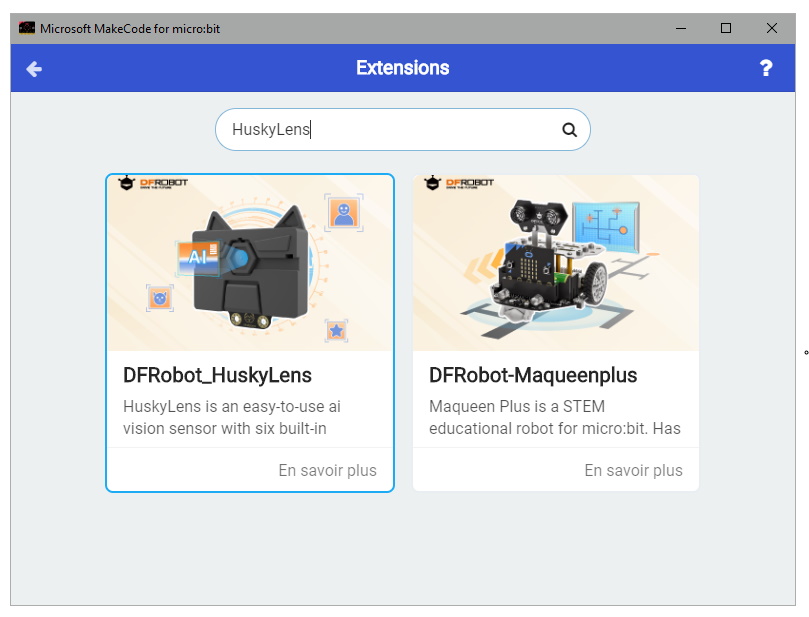Click the HuskyLens camera product image

click(x=248, y=262)
